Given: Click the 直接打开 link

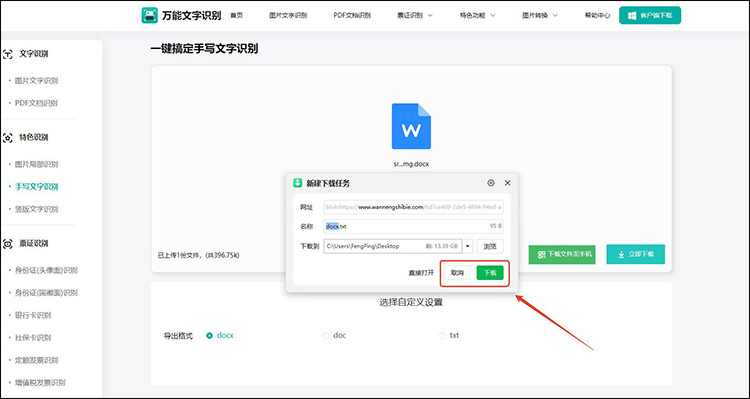Looking at the screenshot, I should coord(421,273).
